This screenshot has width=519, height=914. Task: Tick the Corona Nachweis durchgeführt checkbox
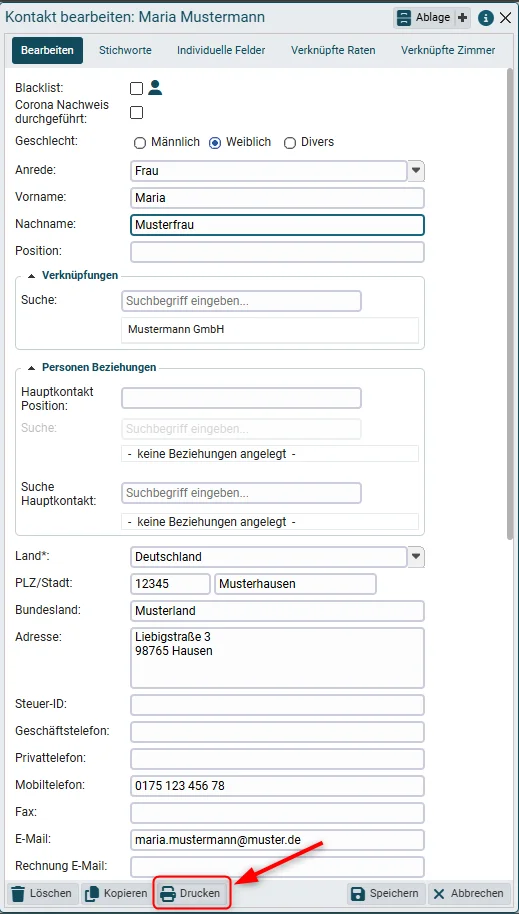[136, 113]
